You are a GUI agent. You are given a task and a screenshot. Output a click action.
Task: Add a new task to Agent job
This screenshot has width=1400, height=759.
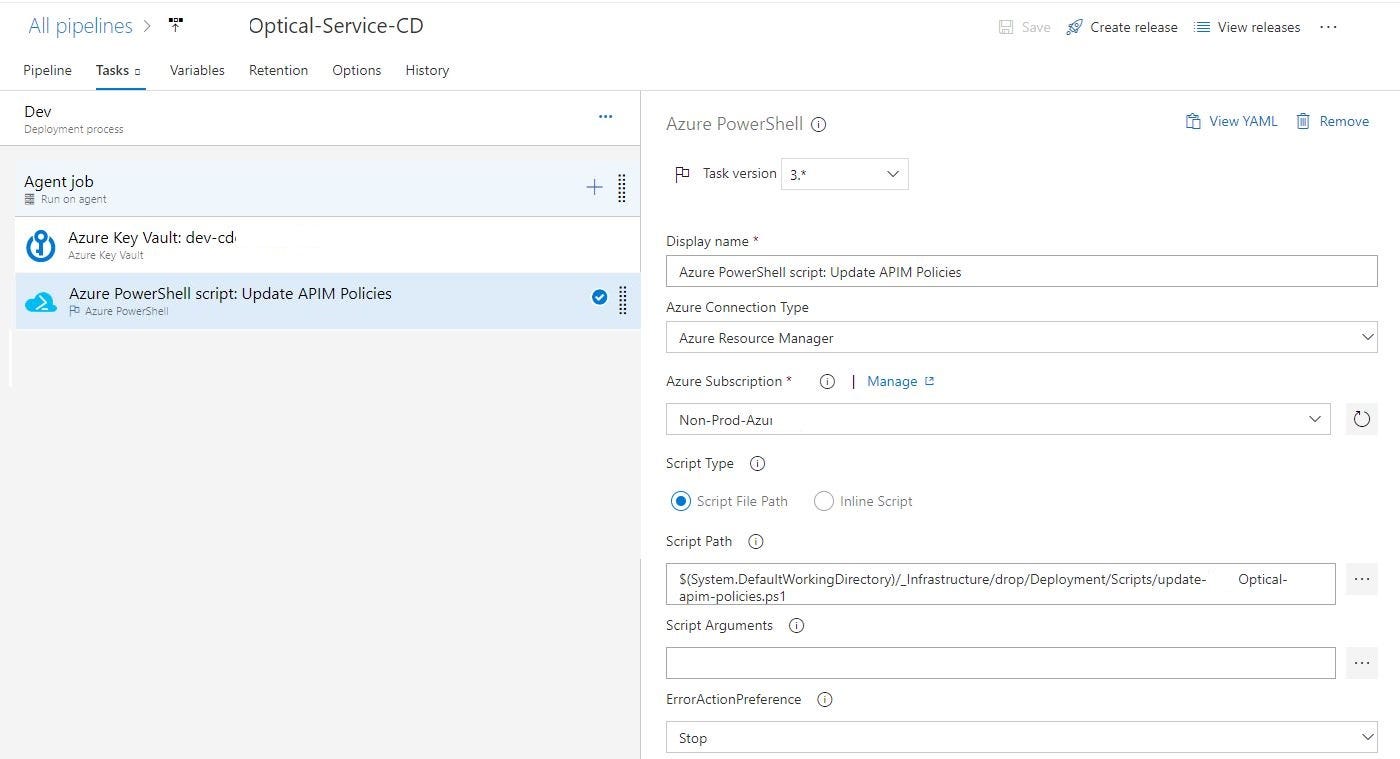[x=594, y=186]
